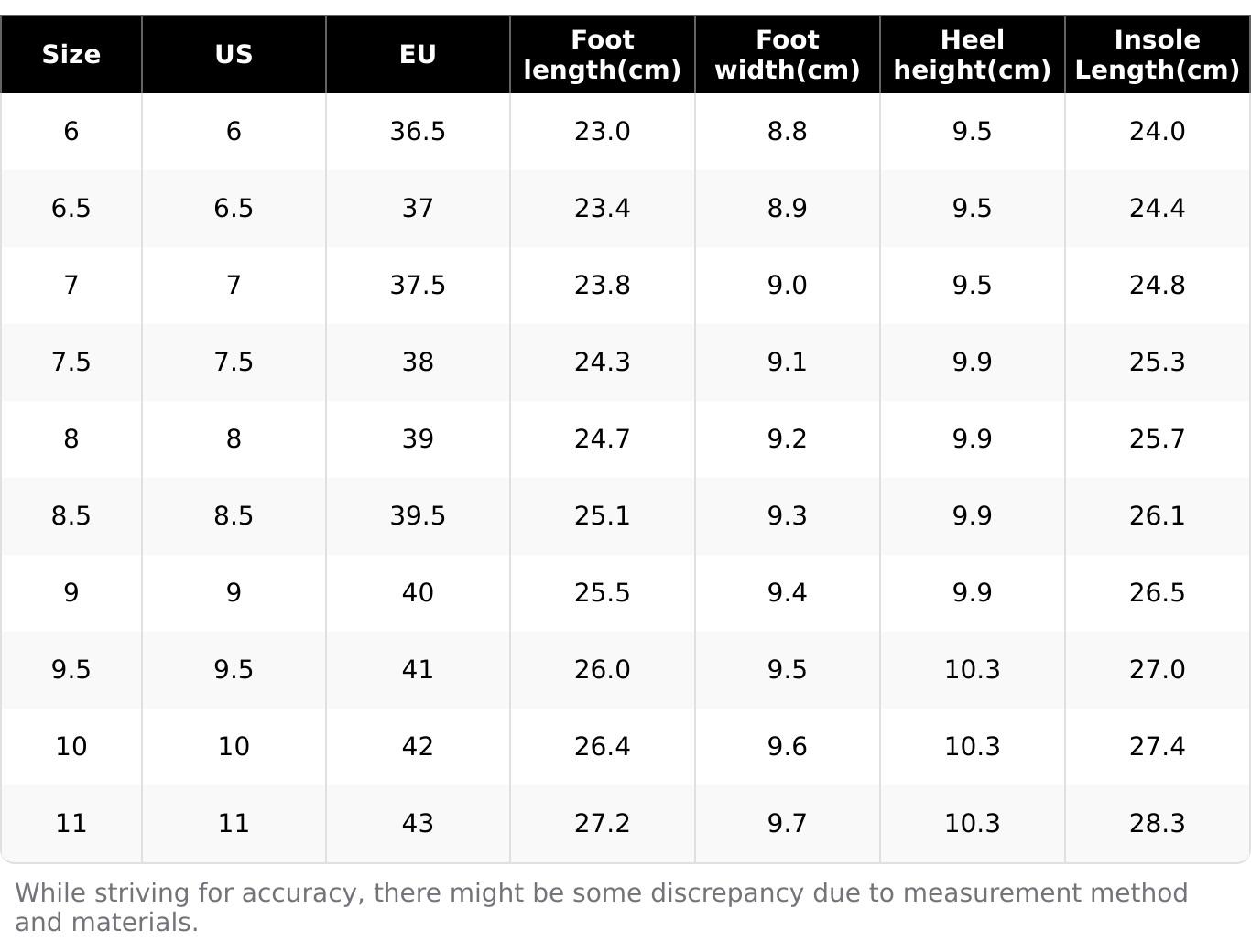The image size is (1251, 952).
Task: Click the EU size 42 cell
Action: click(418, 747)
